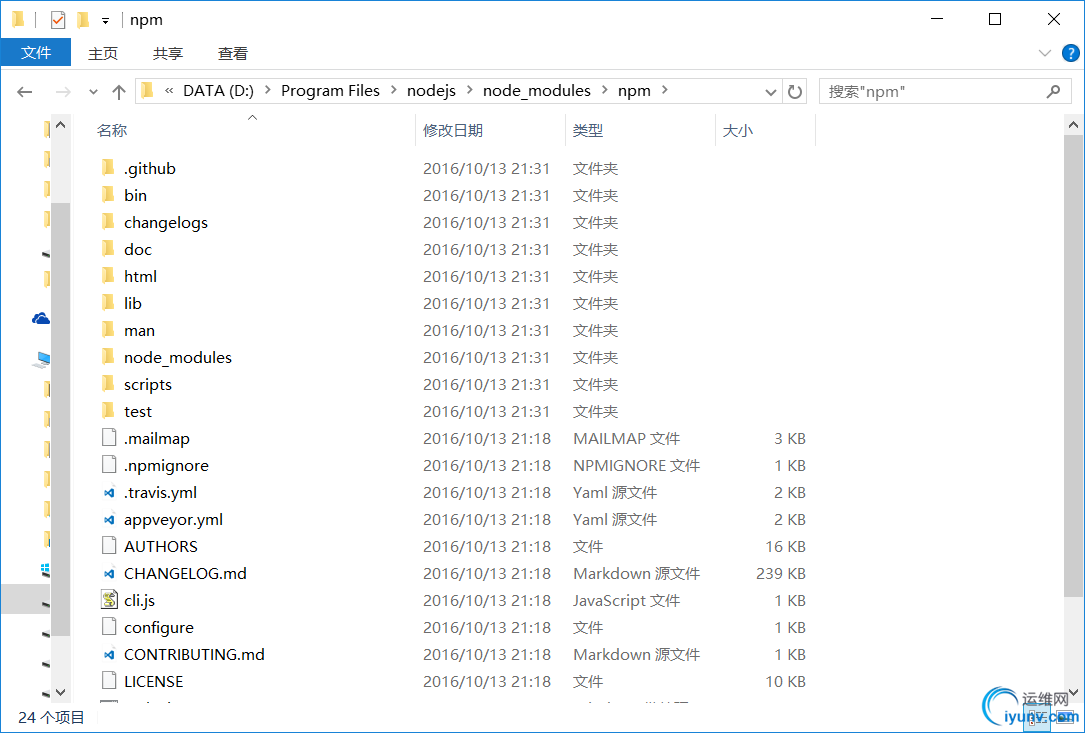Open the .github folder icon
The width and height of the screenshot is (1085, 733).
point(109,168)
